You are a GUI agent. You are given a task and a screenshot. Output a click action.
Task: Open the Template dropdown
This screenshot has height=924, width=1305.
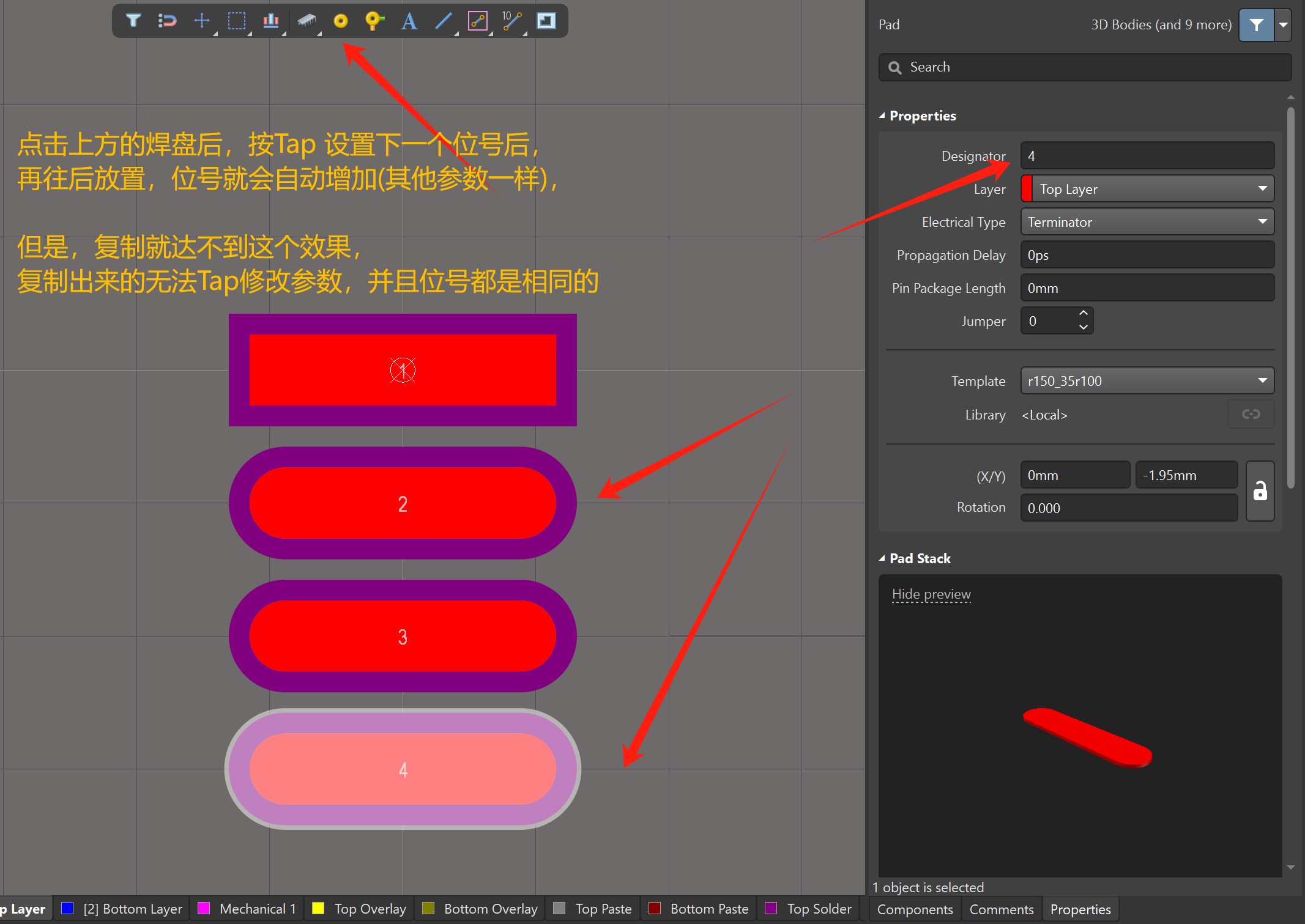tap(1262, 381)
